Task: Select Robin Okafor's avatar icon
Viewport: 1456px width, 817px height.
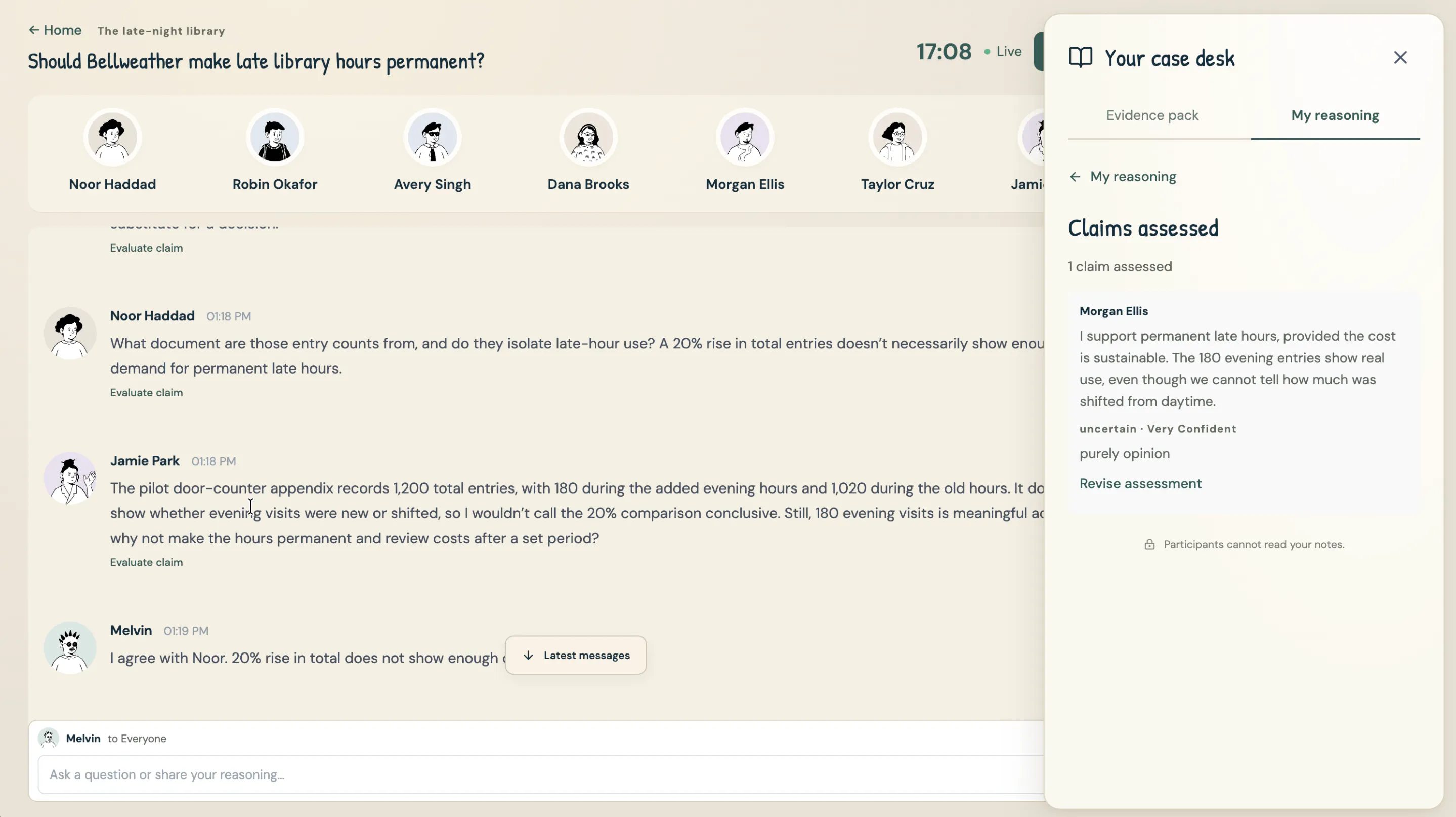Action: [x=275, y=137]
